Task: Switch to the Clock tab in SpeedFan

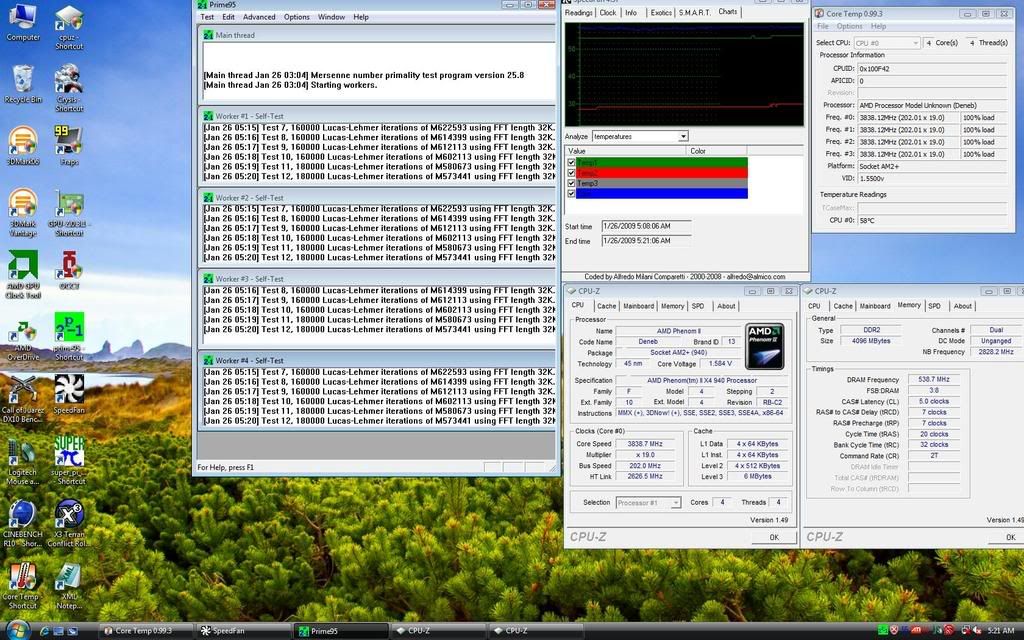Action: point(608,12)
